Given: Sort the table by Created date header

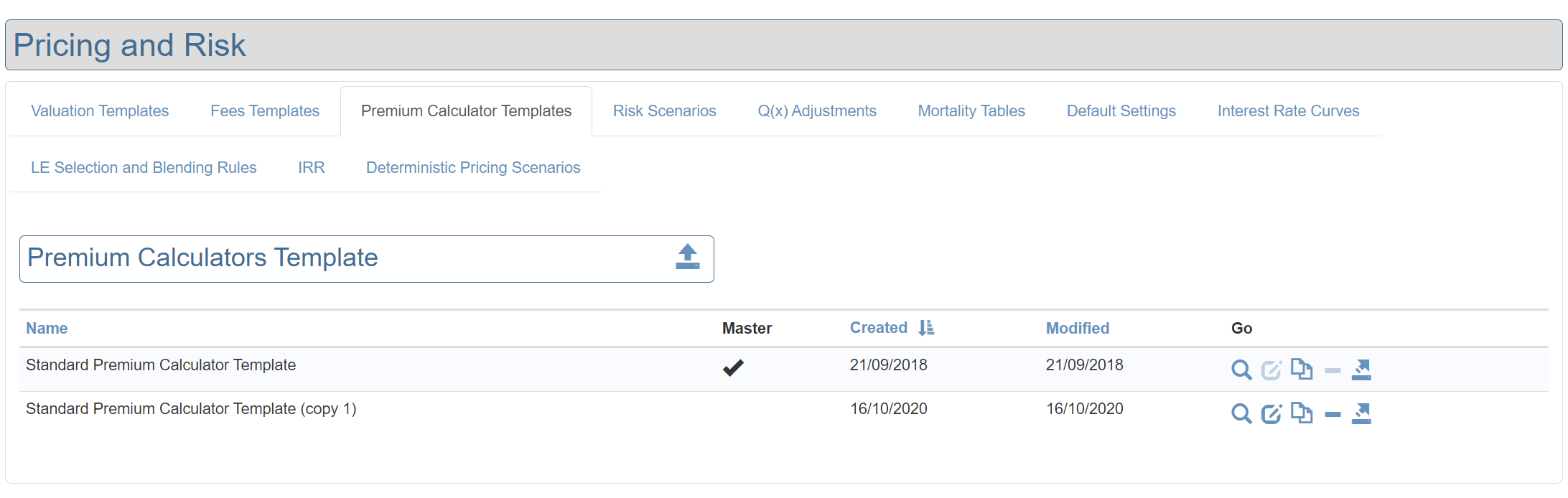Looking at the screenshot, I should coord(878,328).
